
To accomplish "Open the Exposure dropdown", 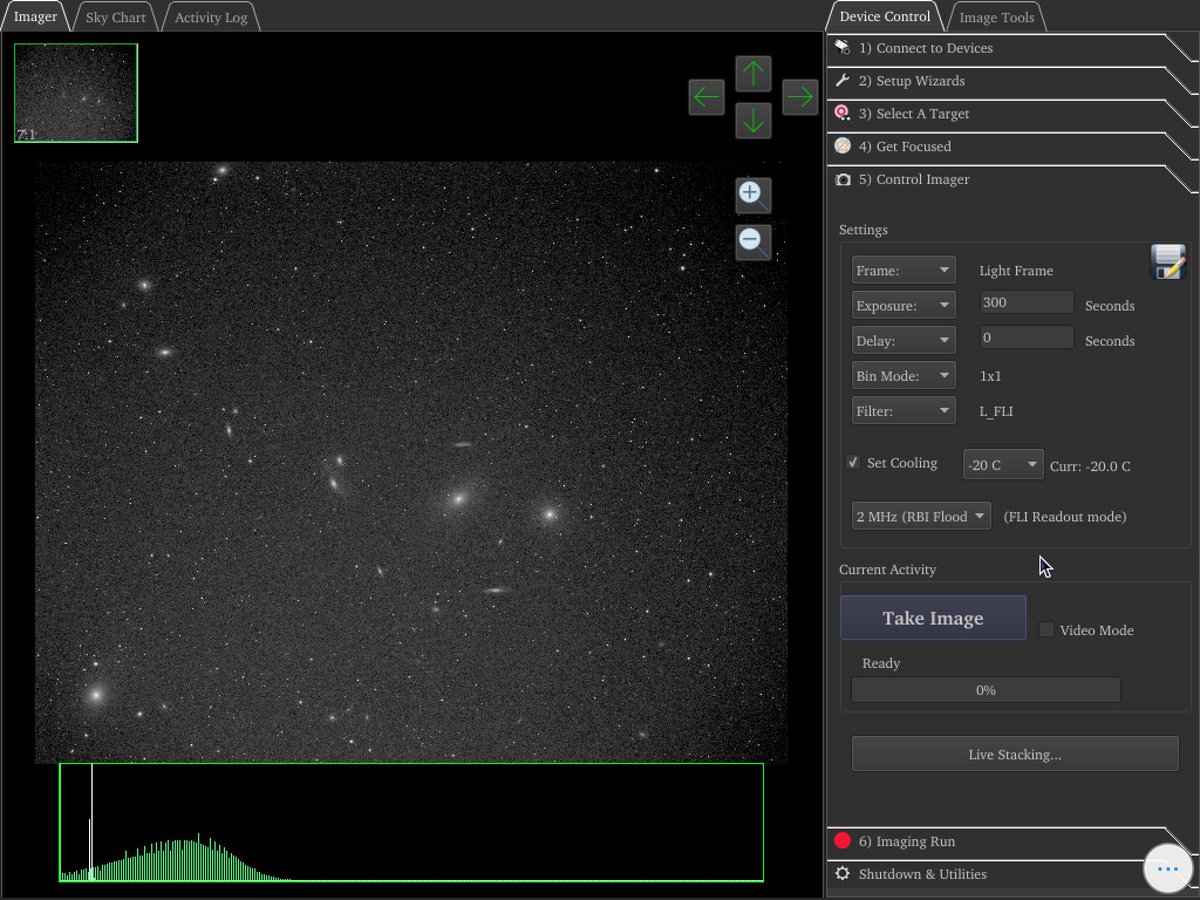I will coord(904,305).
